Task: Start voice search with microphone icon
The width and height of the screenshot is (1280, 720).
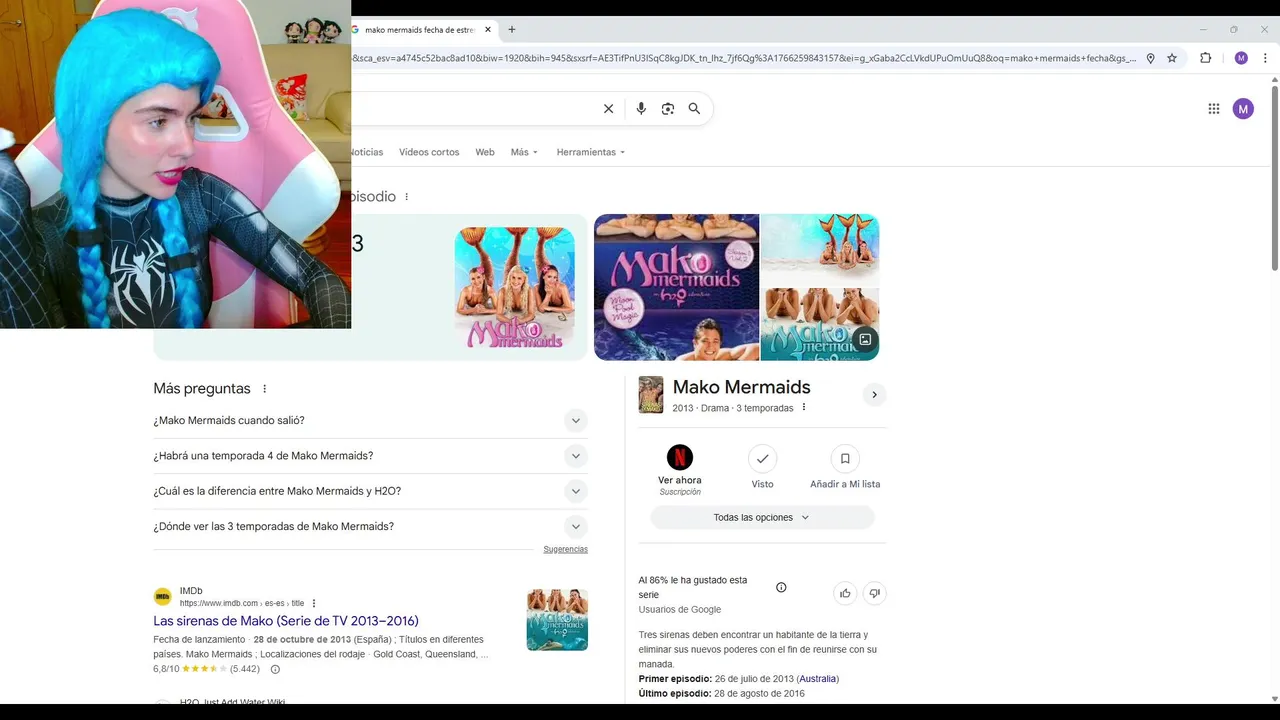Action: pos(641,109)
